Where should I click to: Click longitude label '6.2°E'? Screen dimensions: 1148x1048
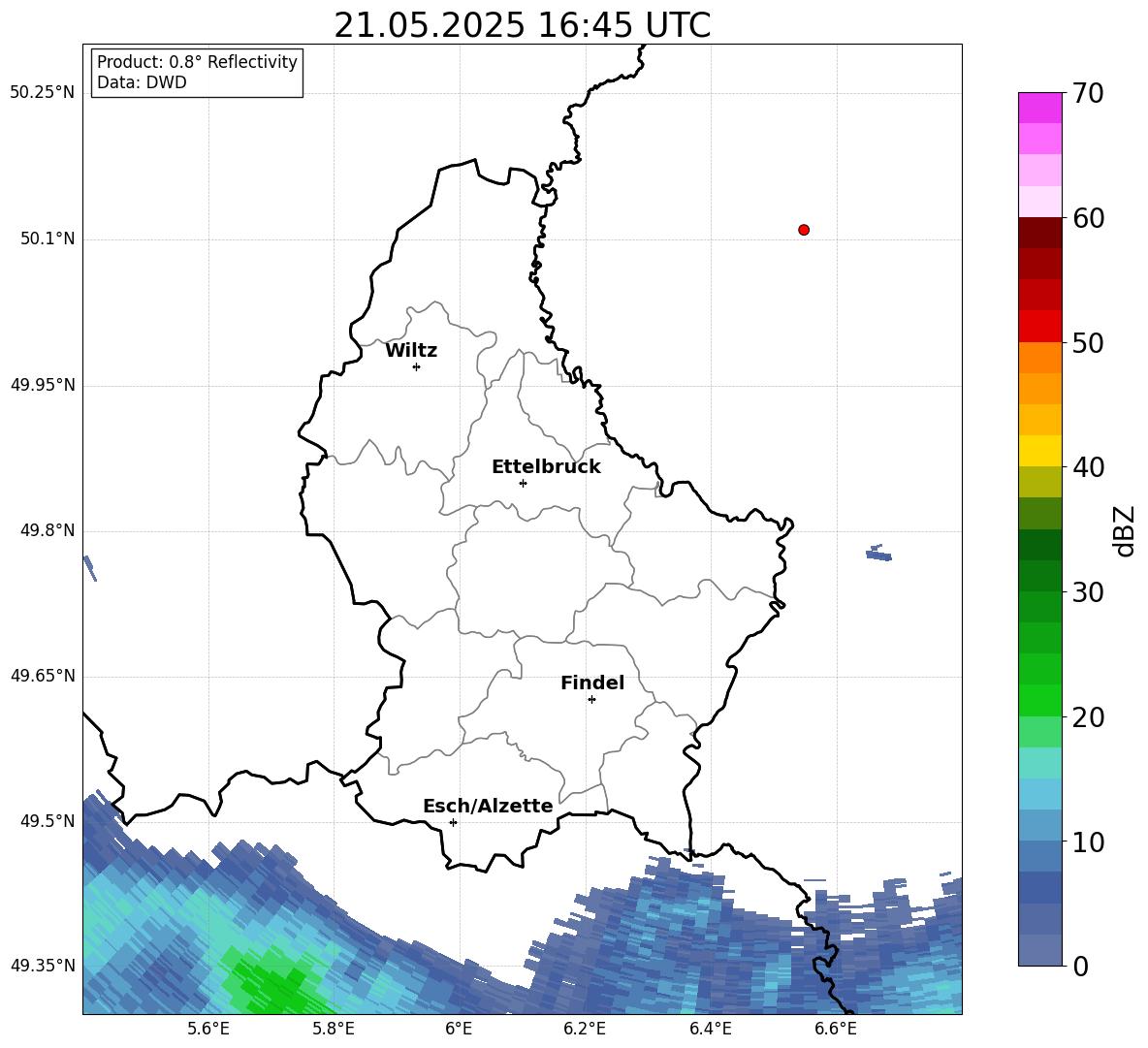pos(585,1029)
